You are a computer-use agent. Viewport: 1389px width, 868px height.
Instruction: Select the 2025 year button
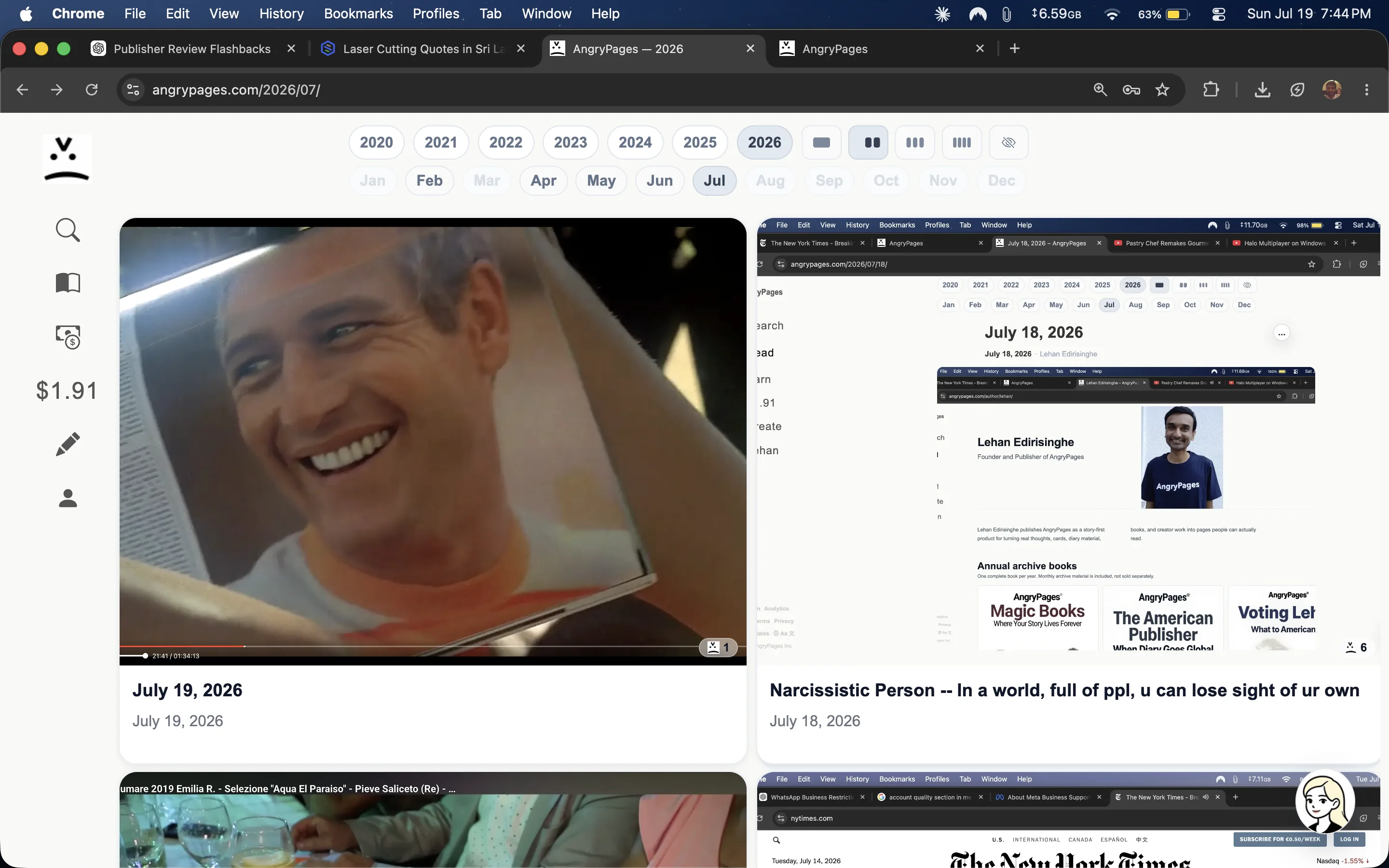pos(700,142)
